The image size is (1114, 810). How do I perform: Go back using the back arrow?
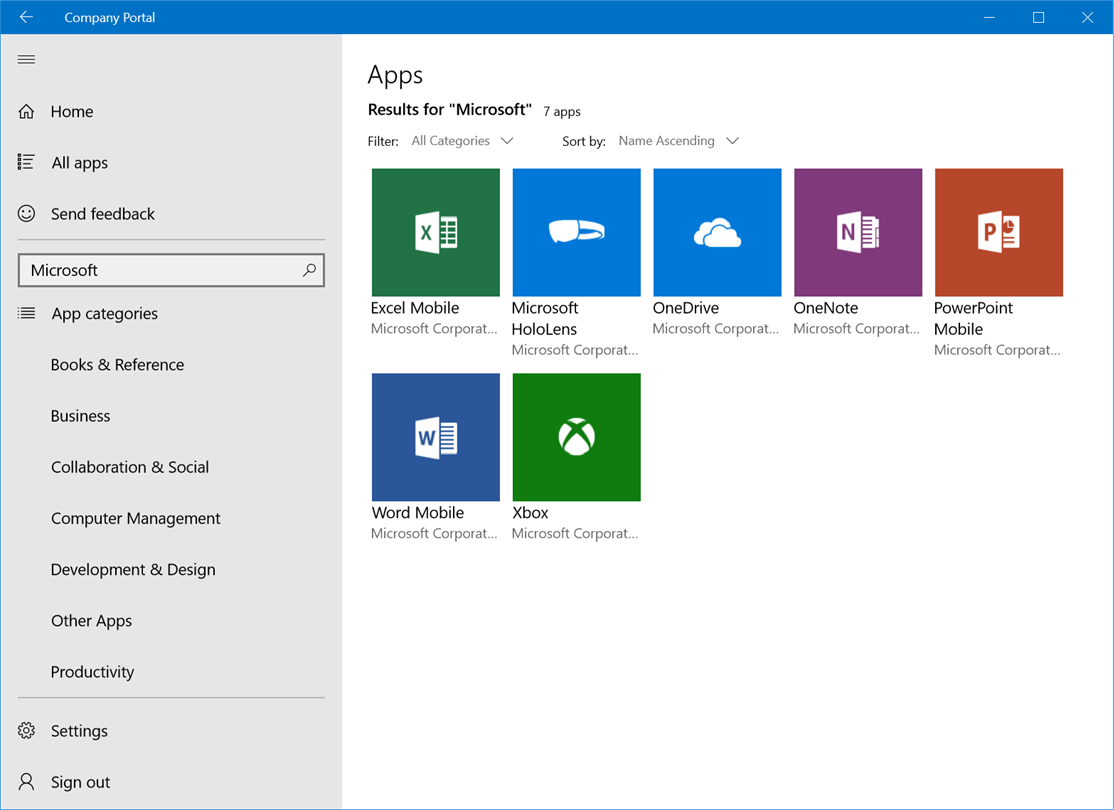[26, 17]
